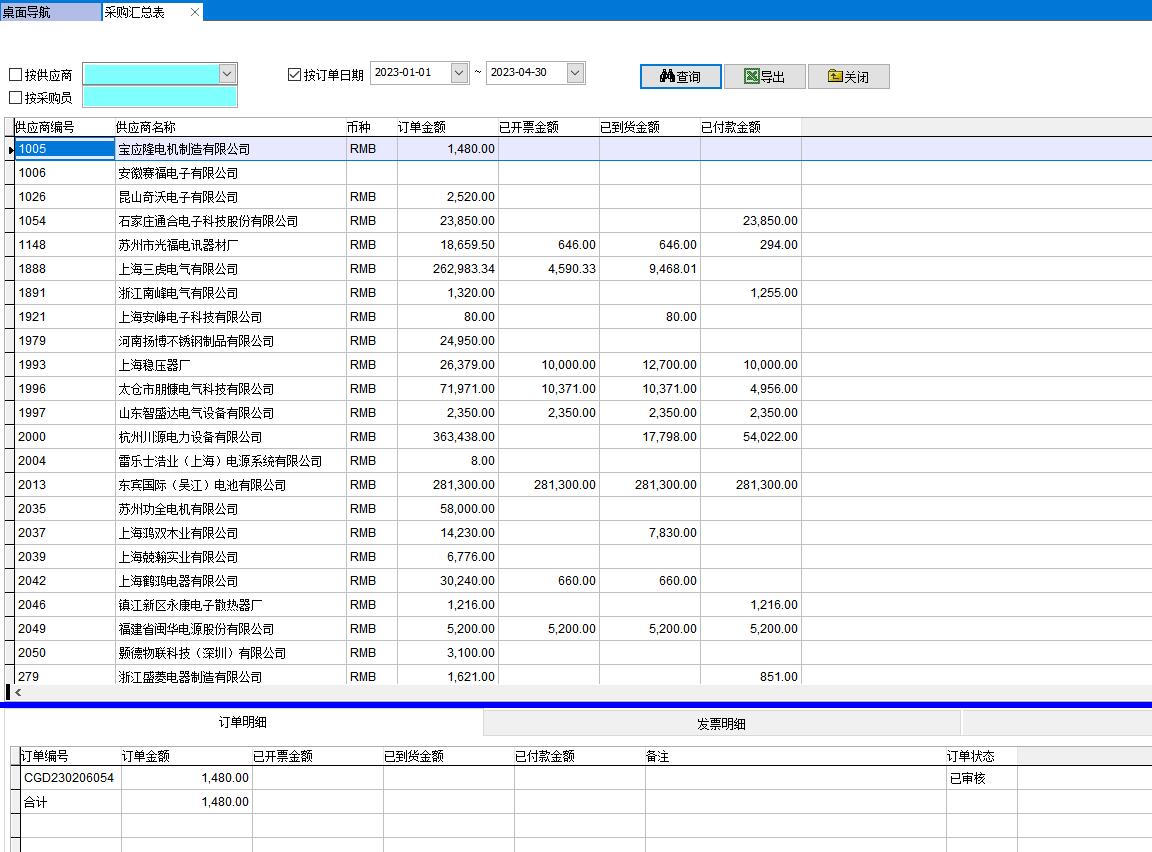Expand the start date 2023-01-01 picker

tap(459, 73)
